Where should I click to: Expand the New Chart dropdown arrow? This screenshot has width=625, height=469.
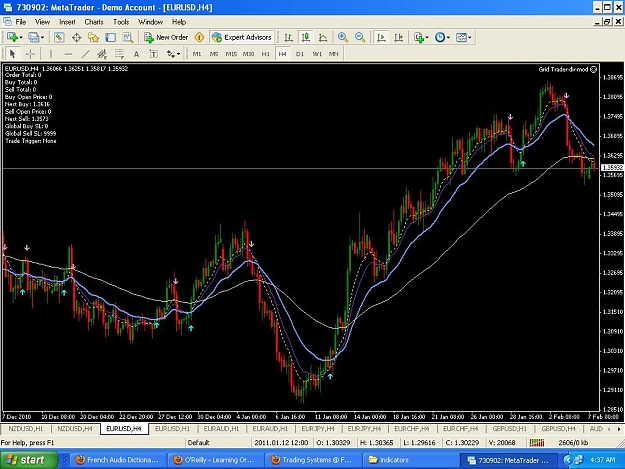point(21,38)
